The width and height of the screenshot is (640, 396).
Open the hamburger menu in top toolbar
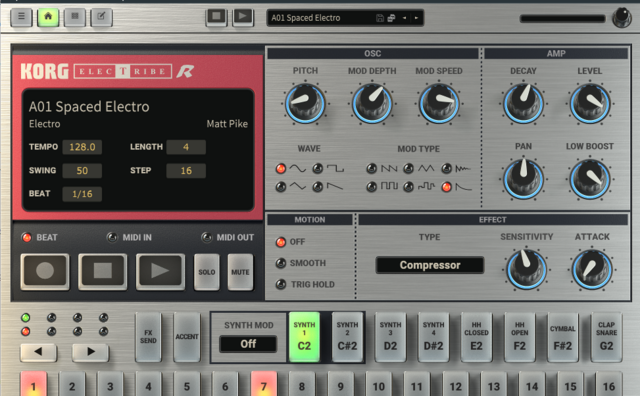(x=21, y=17)
